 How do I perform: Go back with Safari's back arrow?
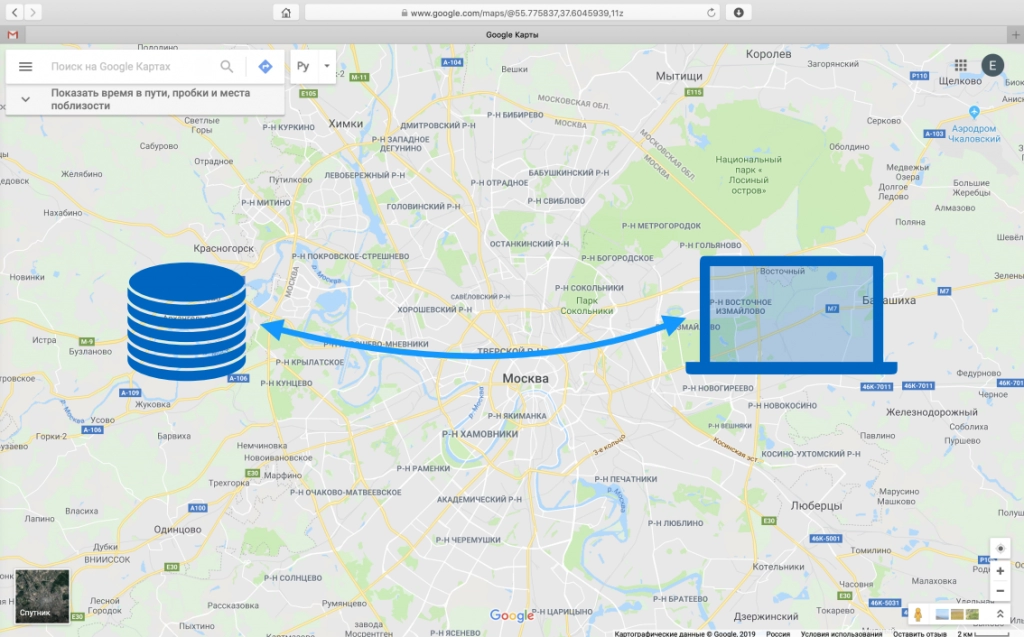tap(14, 12)
